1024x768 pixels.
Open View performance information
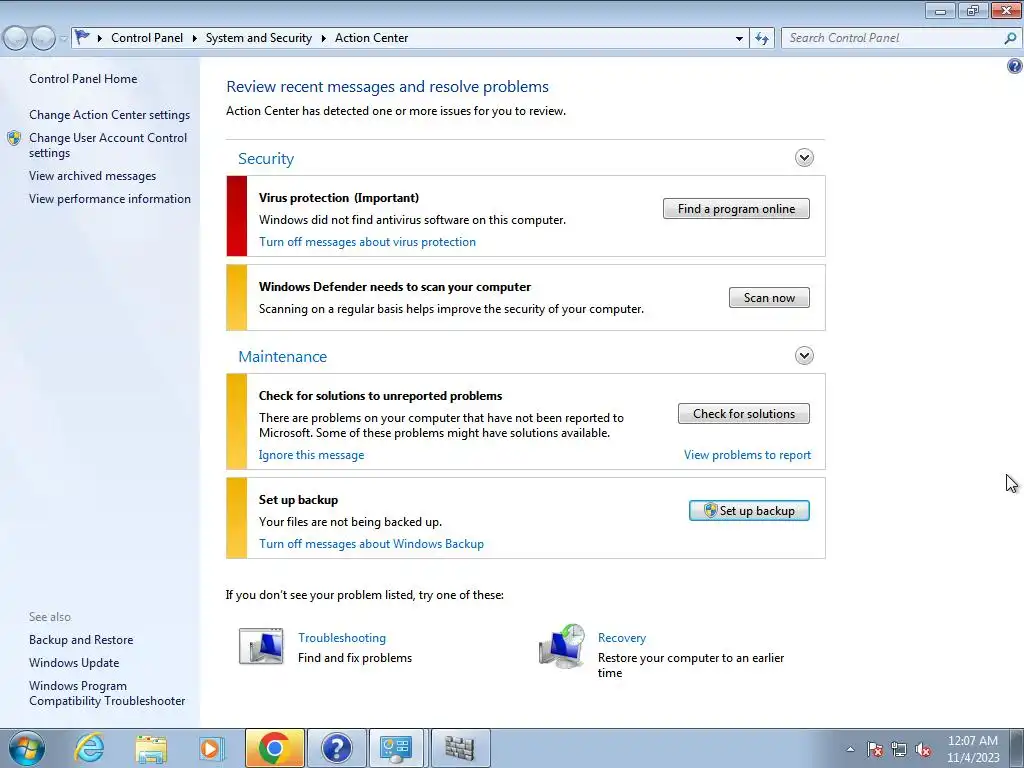click(x=110, y=199)
